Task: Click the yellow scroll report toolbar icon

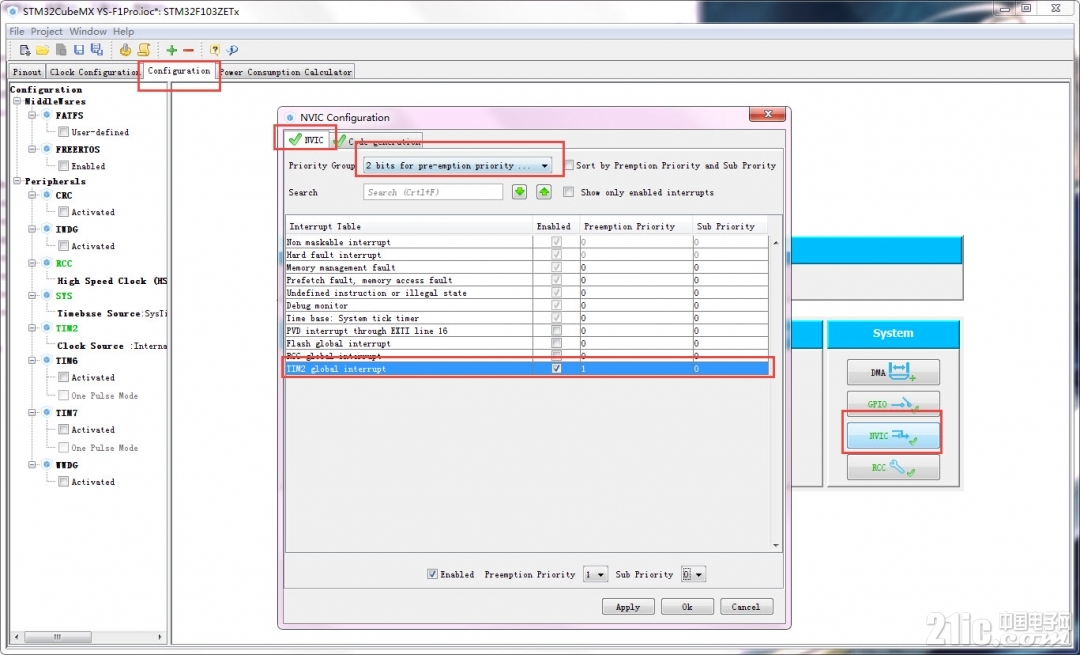Action: (143, 50)
